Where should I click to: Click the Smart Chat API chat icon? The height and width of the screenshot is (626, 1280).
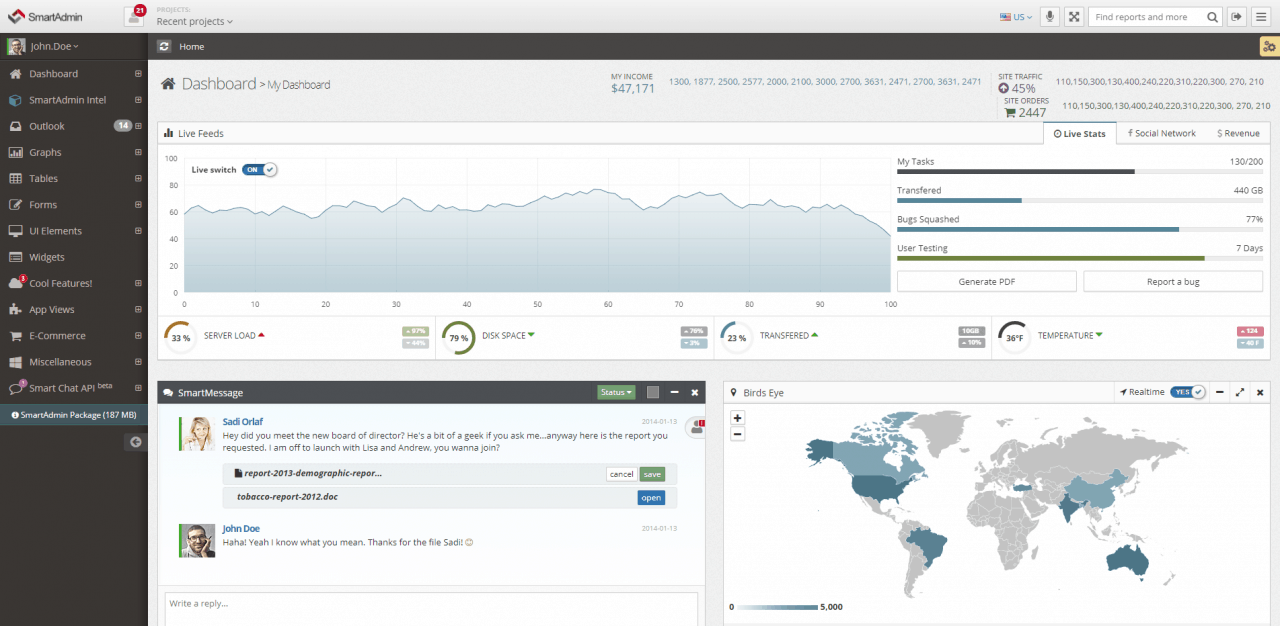15,388
